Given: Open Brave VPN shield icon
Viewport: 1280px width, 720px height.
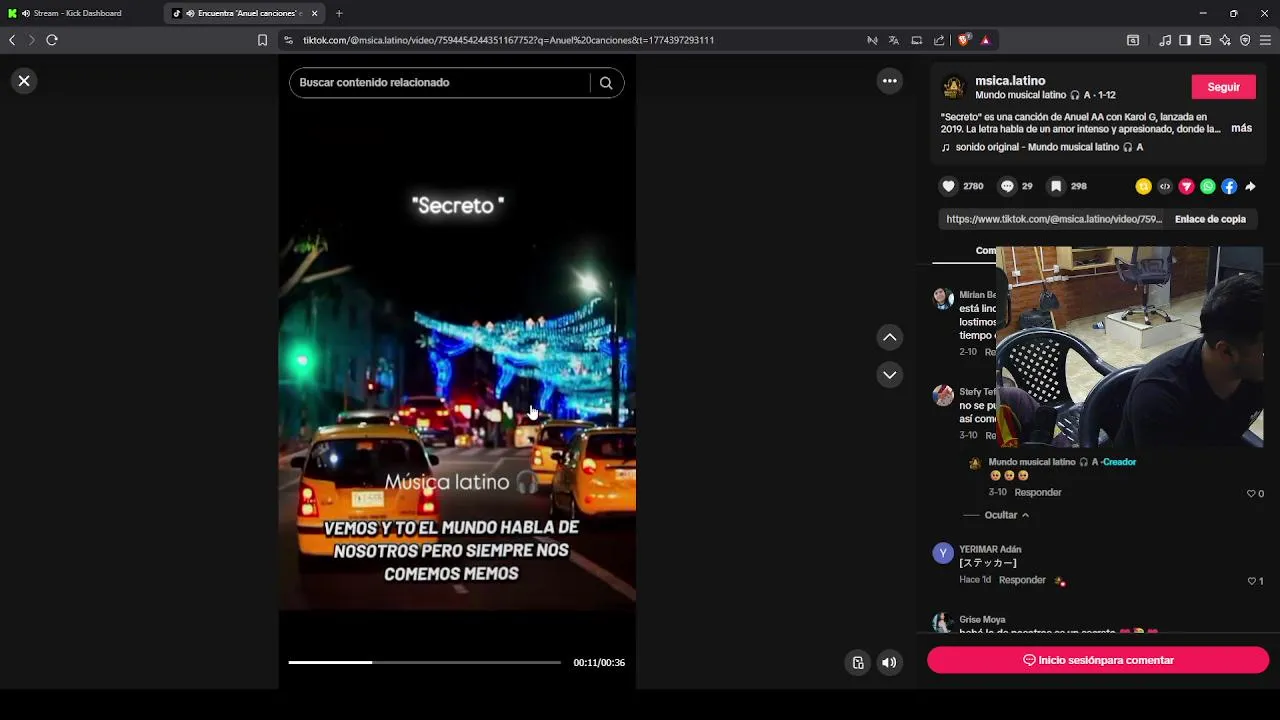Looking at the screenshot, I should (x=1245, y=40).
